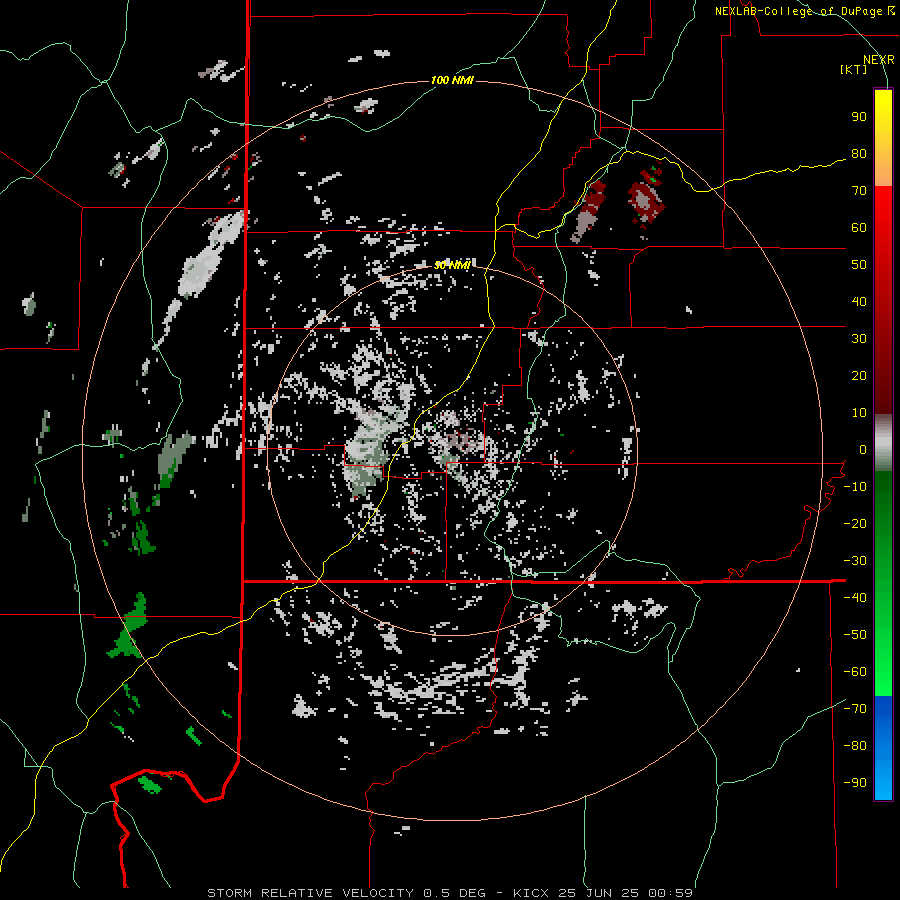
Task: Click the [KT] units label
Action: pos(853,69)
